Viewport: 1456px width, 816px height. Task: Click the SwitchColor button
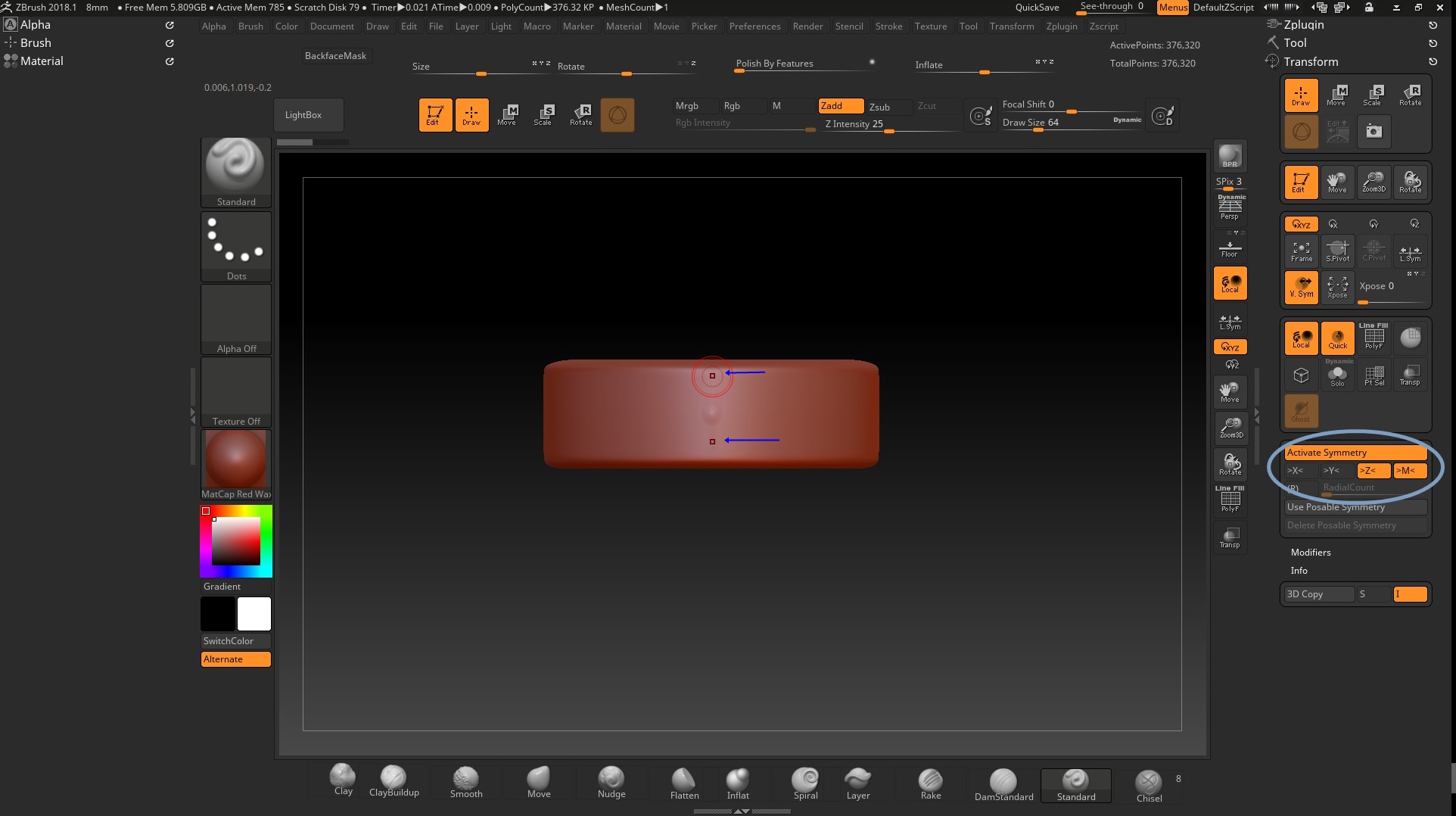(x=235, y=641)
